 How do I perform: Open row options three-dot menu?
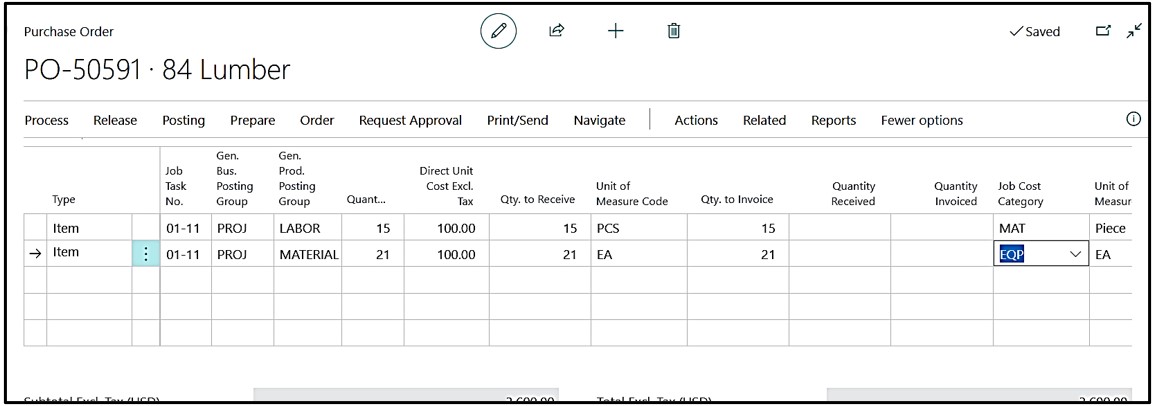(146, 254)
